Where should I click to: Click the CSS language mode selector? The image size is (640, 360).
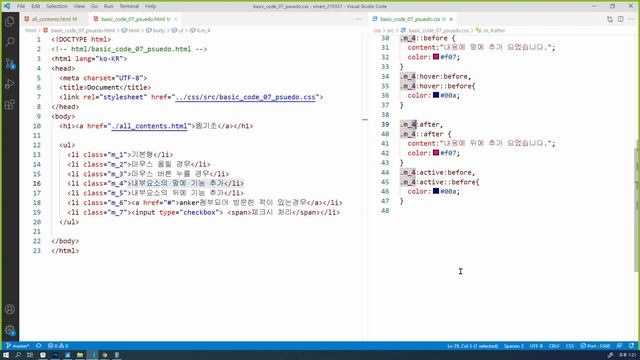click(570, 346)
